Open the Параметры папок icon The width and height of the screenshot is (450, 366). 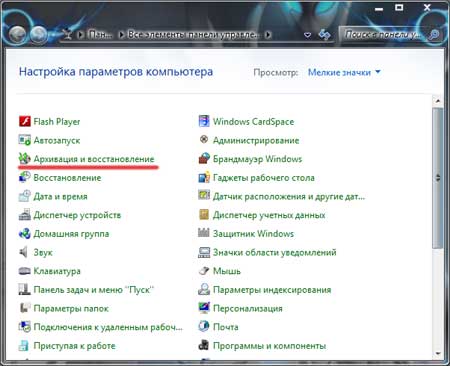point(25,308)
